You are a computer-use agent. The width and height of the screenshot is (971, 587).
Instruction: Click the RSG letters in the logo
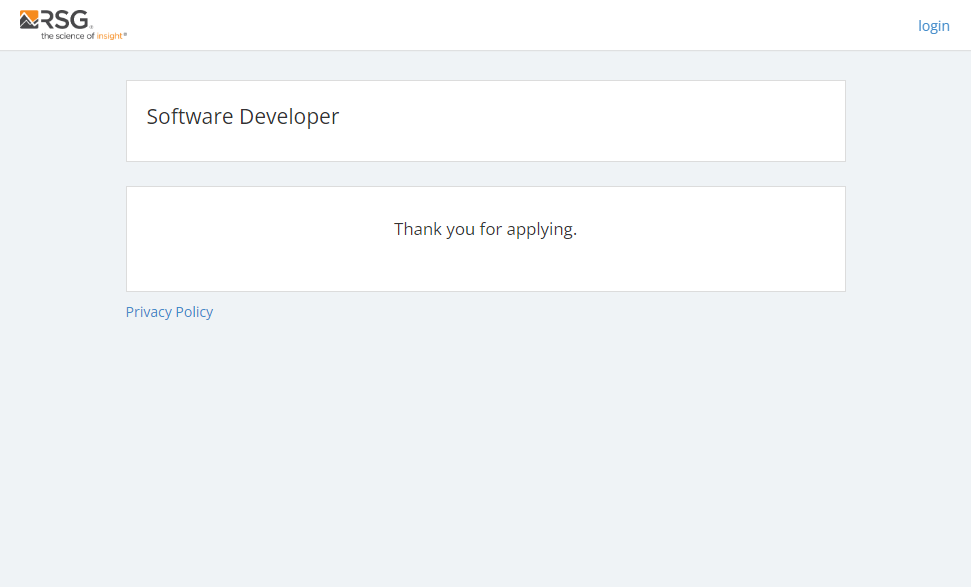pyautogui.click(x=64, y=19)
